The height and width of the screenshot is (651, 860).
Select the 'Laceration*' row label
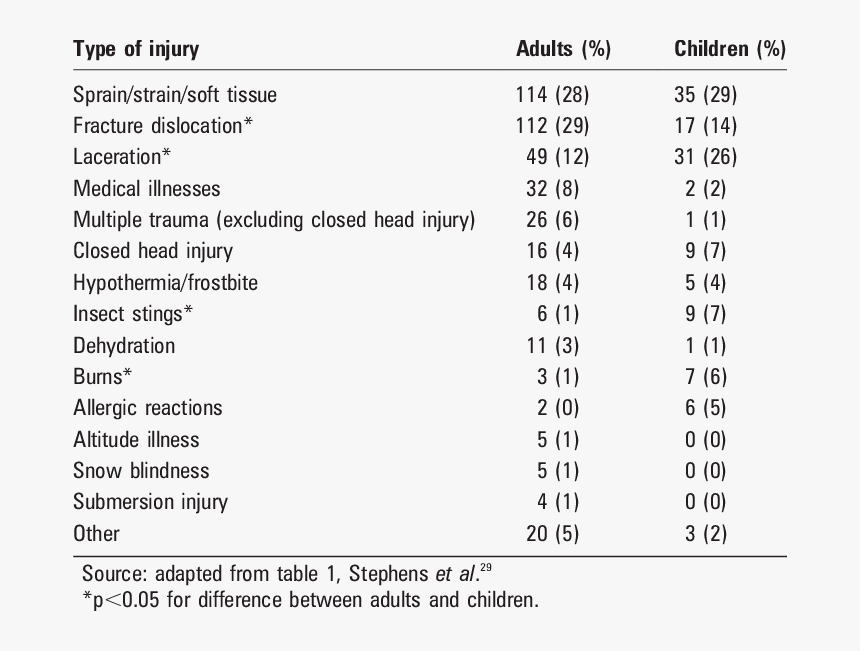[122, 157]
